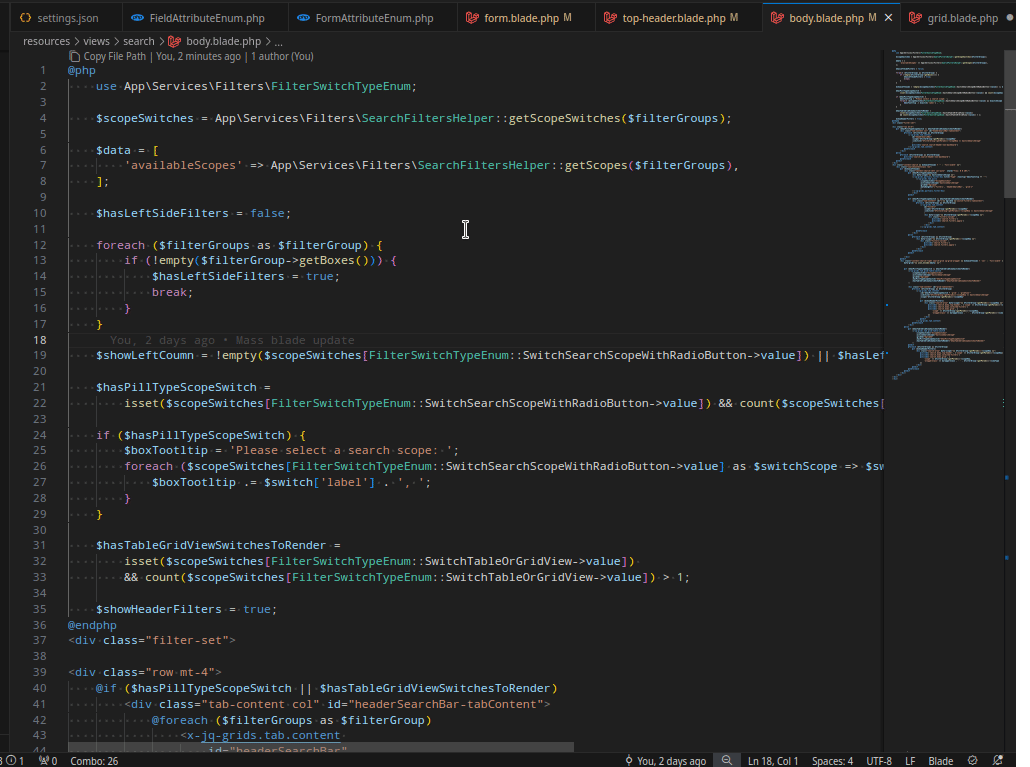Click 'Spaces: 4' indentation setting

pyautogui.click(x=832, y=761)
